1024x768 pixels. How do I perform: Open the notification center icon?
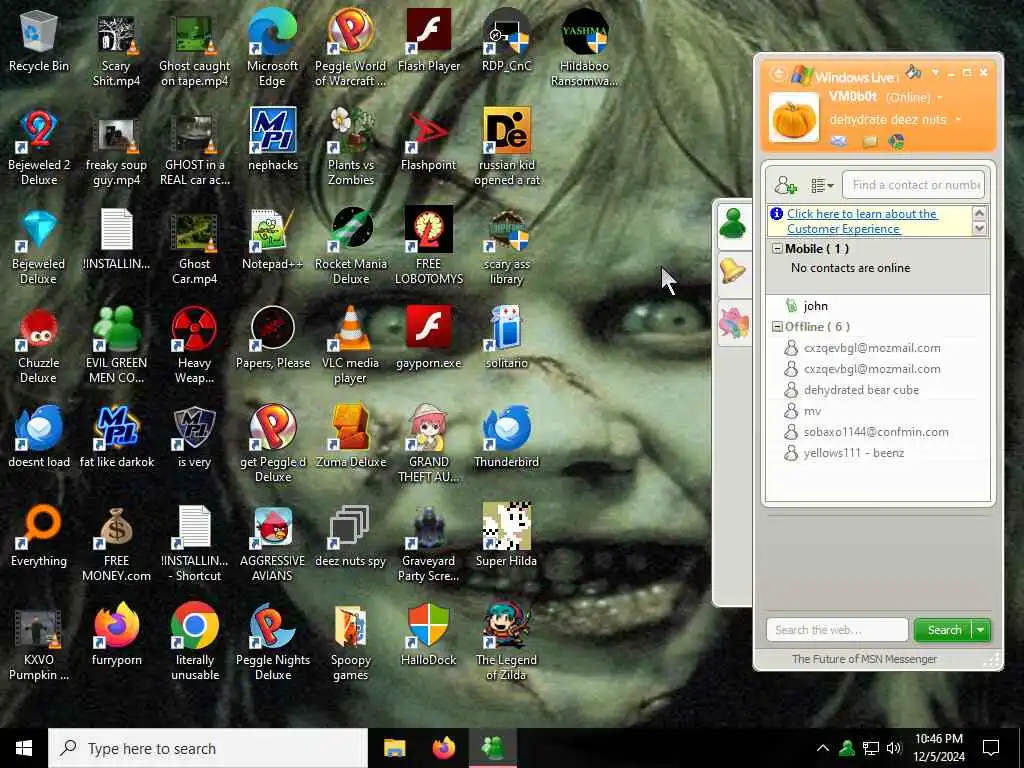click(991, 748)
